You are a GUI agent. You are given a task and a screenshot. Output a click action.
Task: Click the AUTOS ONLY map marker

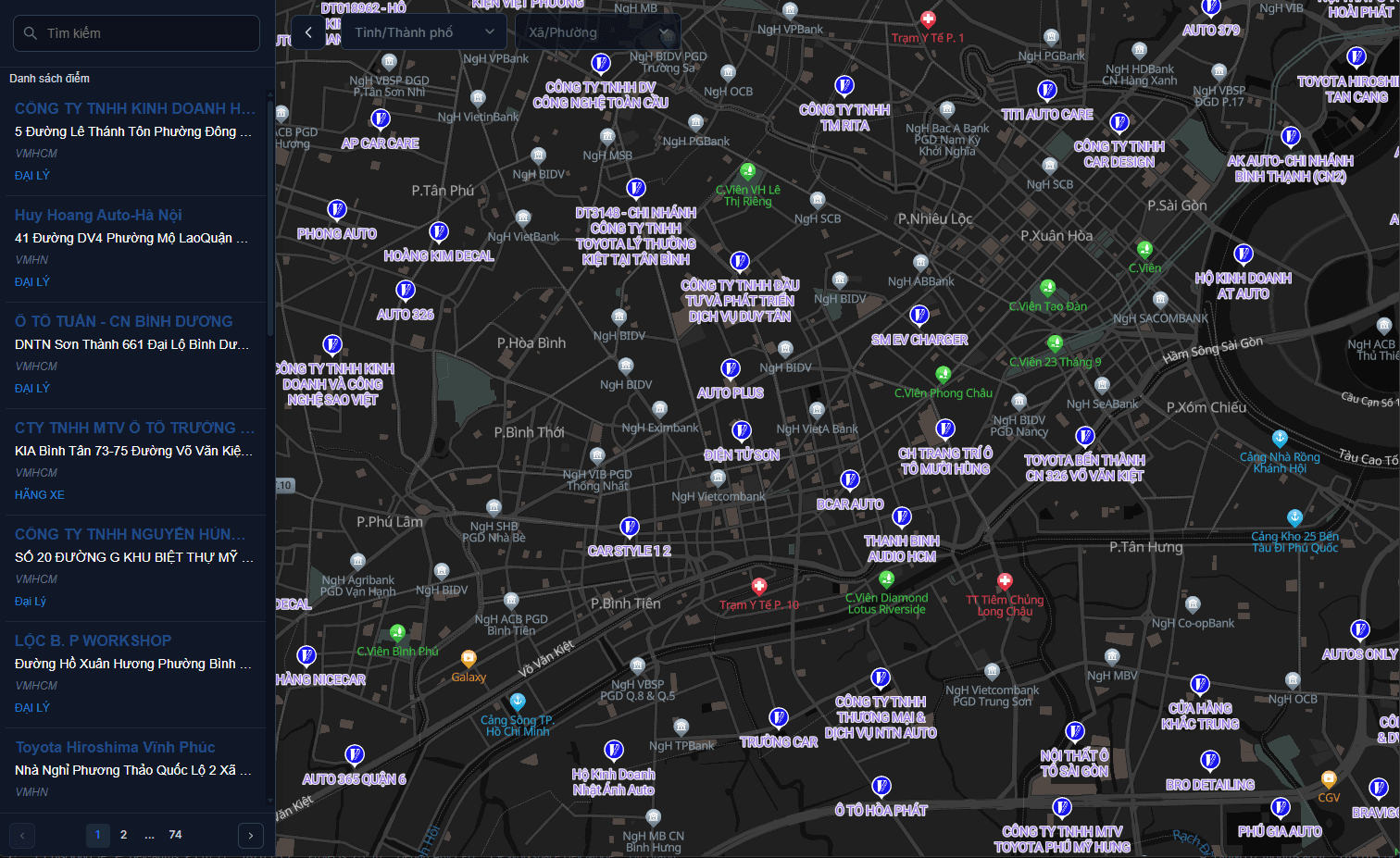1360,630
